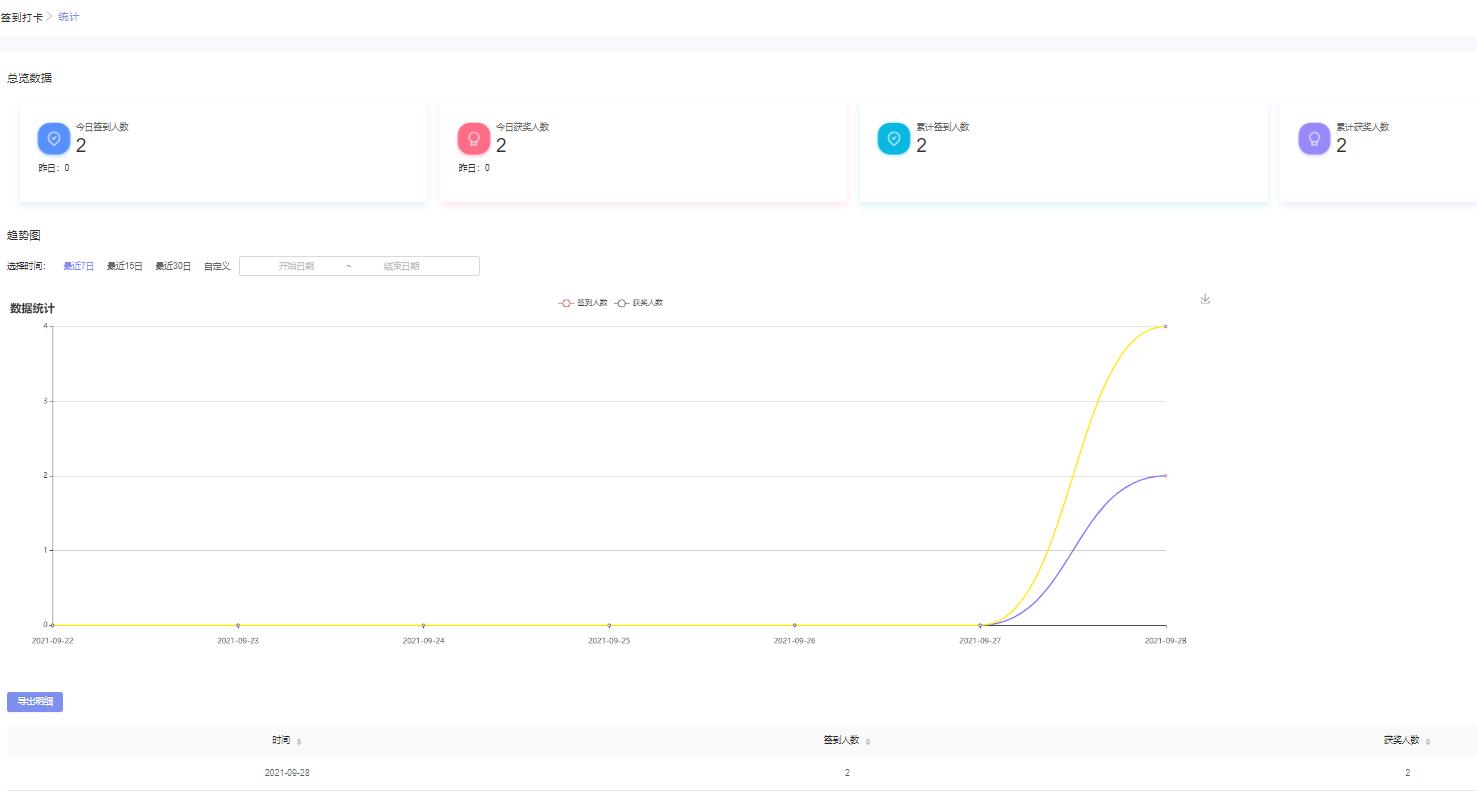
Task: Download the chart as image
Action: 1205,299
